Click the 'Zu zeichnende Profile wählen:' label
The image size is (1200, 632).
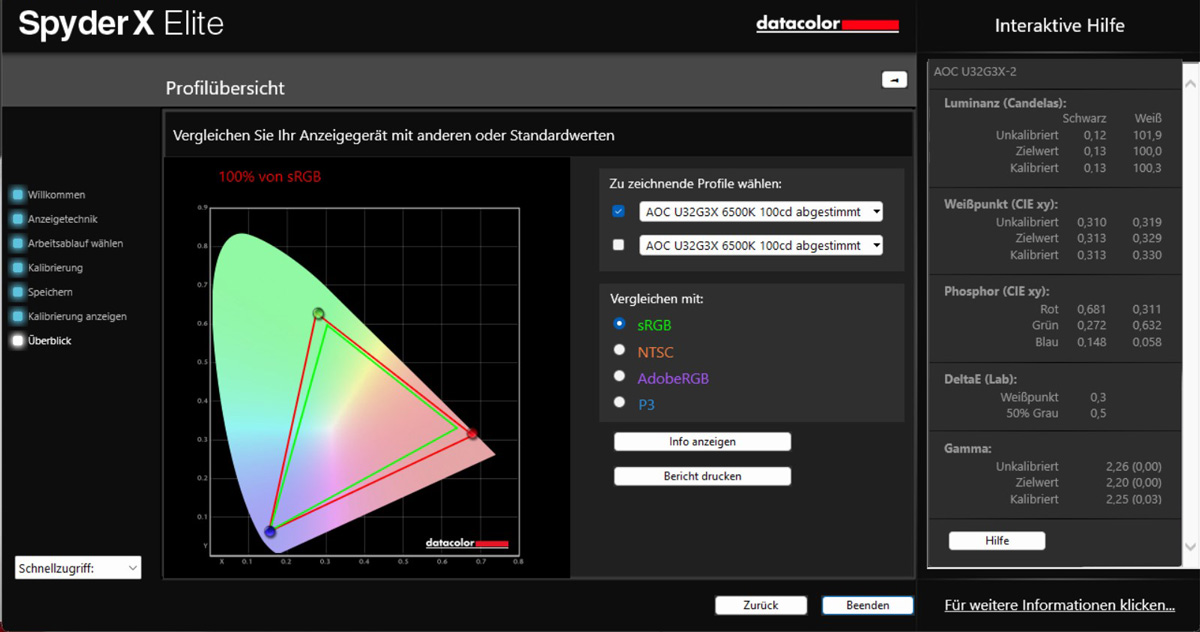pos(696,183)
